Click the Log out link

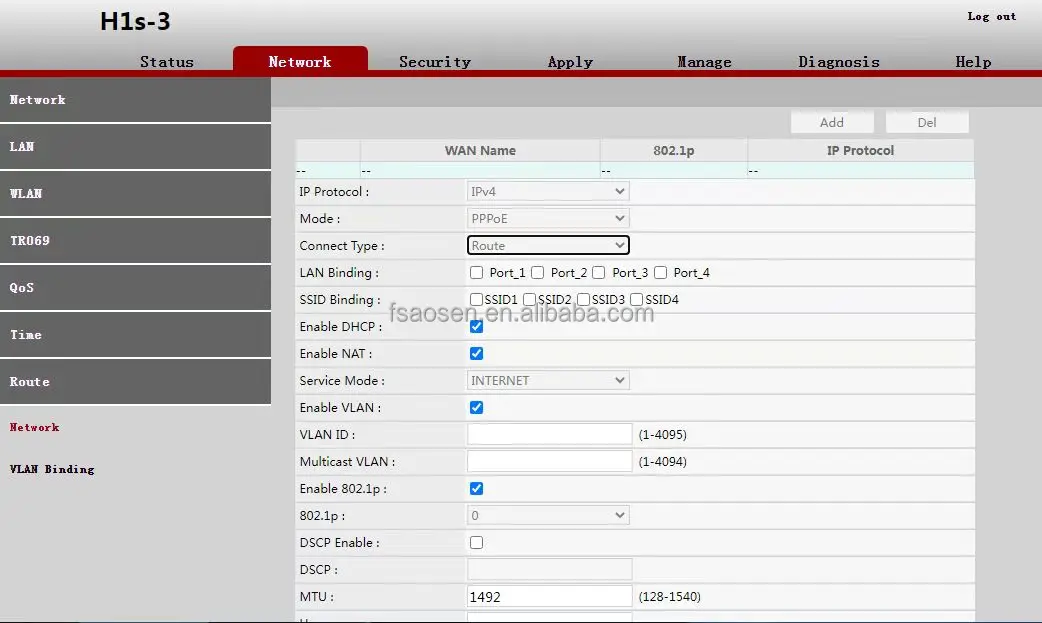tap(991, 17)
